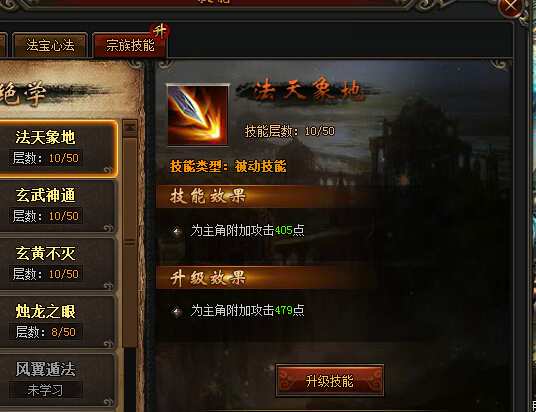The height and width of the screenshot is (412, 536).
Task: Click the 技能类型 被动技能 label
Action: (228, 167)
